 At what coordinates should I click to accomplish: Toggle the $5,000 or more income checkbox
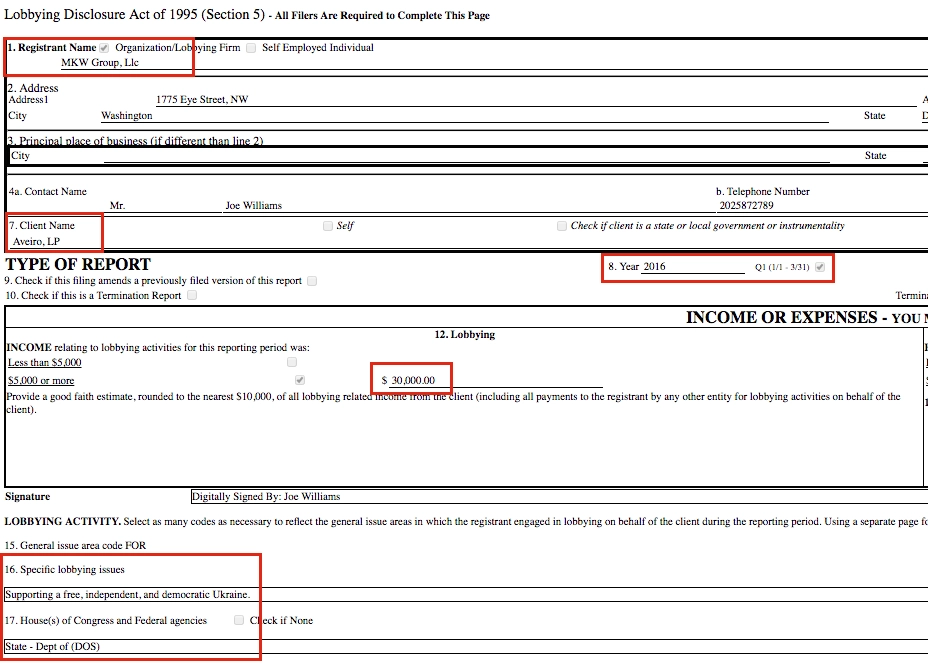point(299,381)
